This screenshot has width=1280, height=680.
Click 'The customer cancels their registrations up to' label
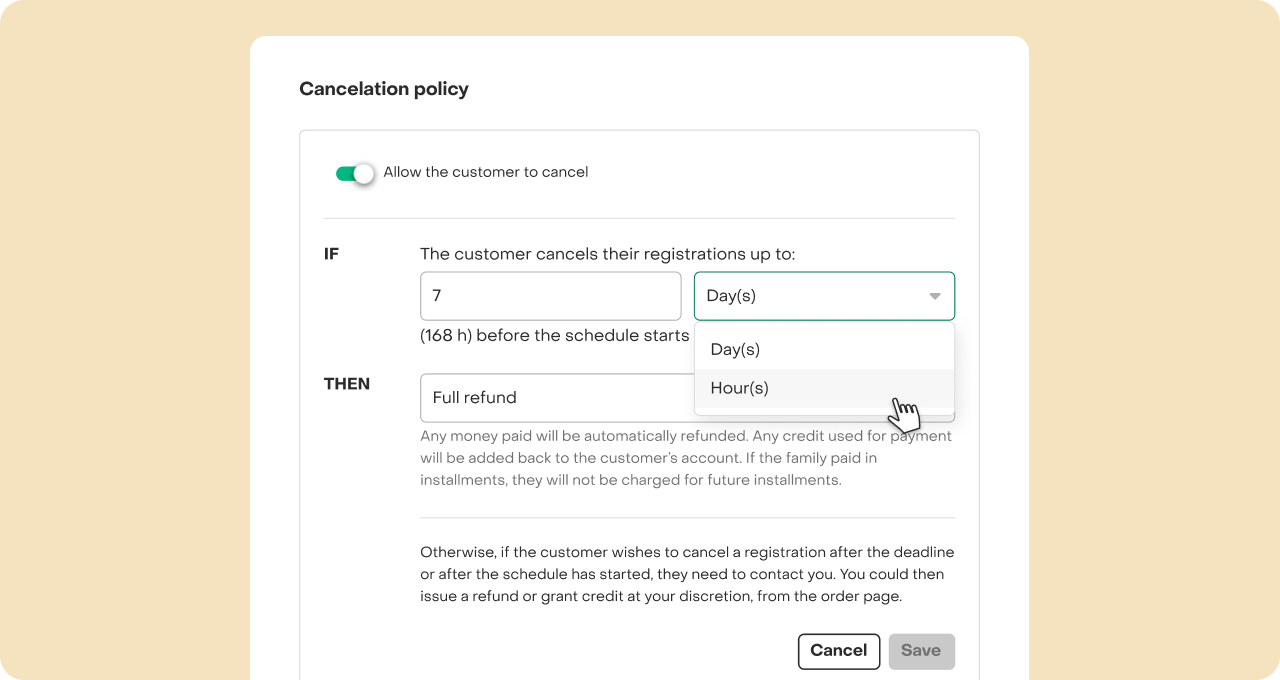[x=607, y=254]
